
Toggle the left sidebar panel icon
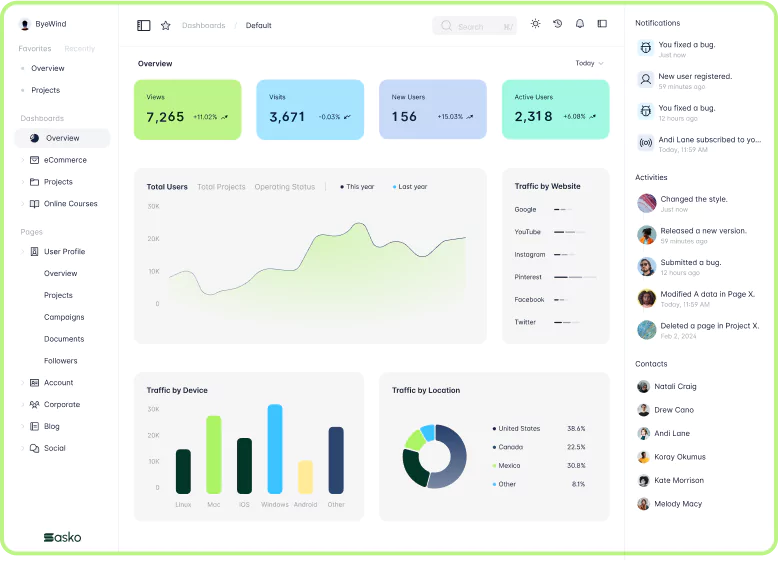[x=144, y=25]
